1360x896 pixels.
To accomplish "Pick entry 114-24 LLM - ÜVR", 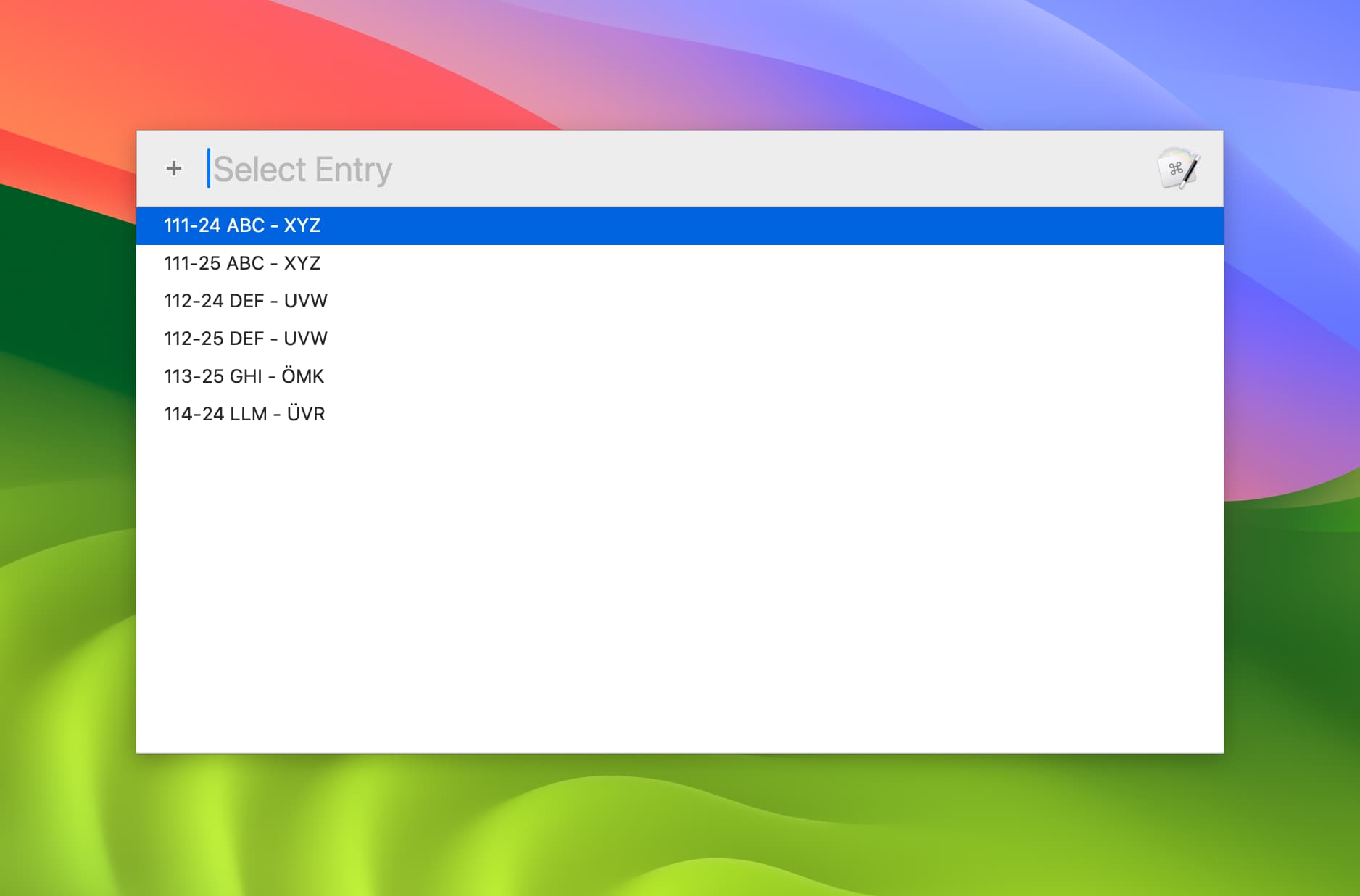I will tap(679, 414).
